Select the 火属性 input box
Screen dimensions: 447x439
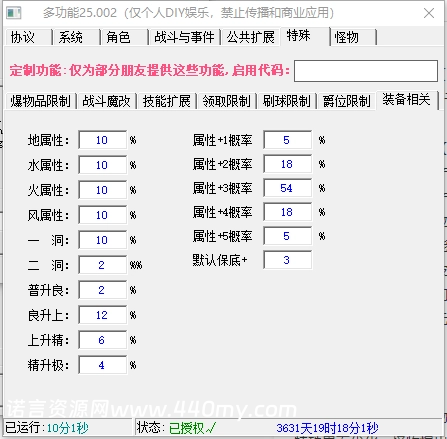pos(102,190)
